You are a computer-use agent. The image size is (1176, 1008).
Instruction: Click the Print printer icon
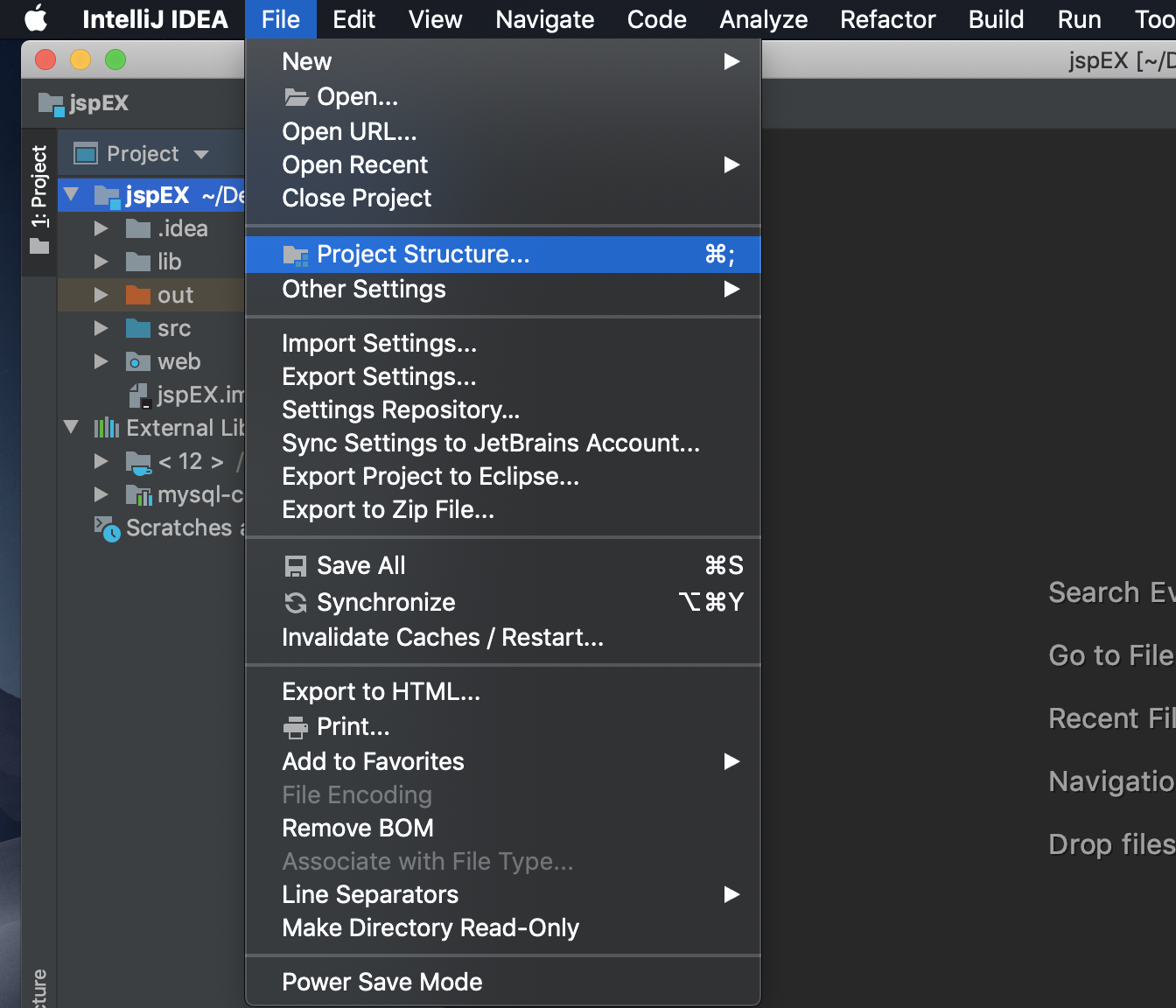point(296,727)
